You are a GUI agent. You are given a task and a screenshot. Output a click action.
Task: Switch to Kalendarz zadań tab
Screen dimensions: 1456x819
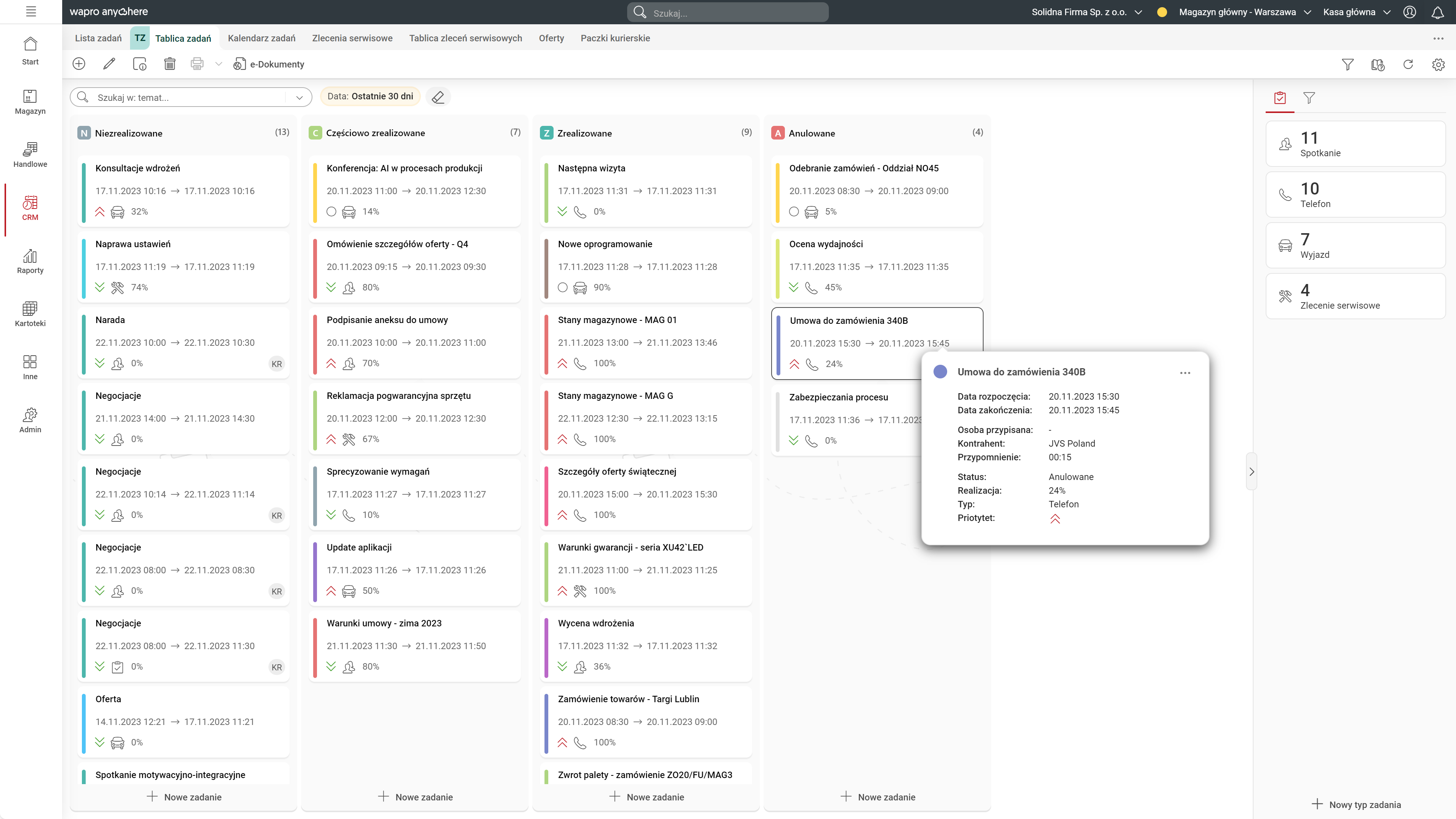[x=261, y=38]
